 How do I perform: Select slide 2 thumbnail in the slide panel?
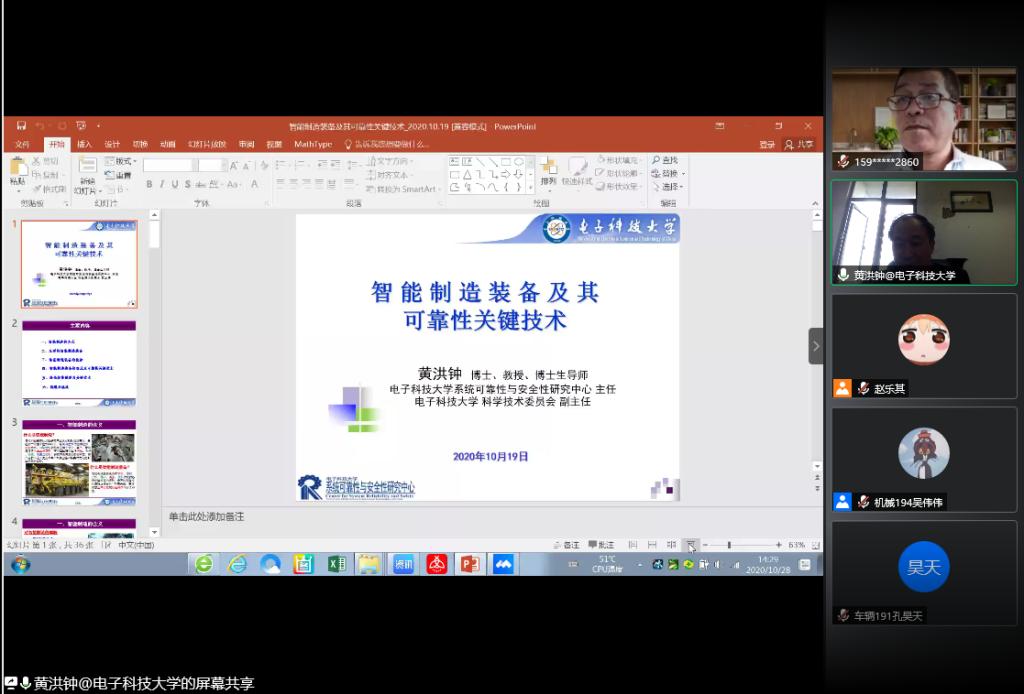[x=79, y=362]
